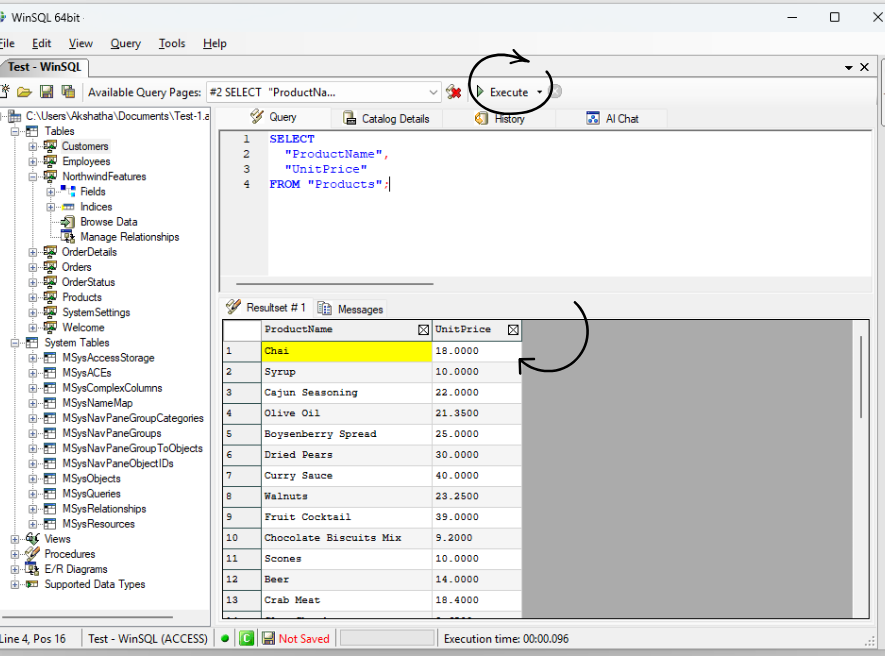Open the Execute button dropdown arrow
This screenshot has height=656, width=885.
[540, 92]
